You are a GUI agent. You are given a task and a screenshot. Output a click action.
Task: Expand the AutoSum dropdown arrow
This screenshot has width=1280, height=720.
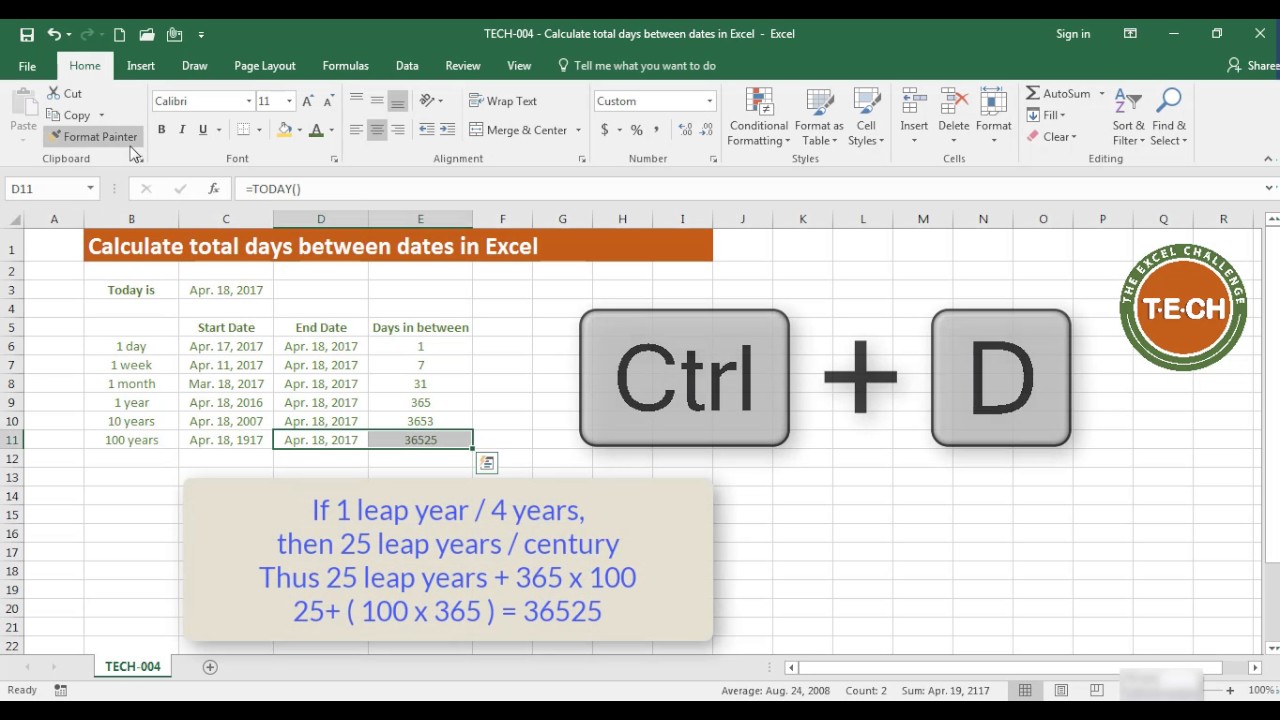[x=1102, y=94]
